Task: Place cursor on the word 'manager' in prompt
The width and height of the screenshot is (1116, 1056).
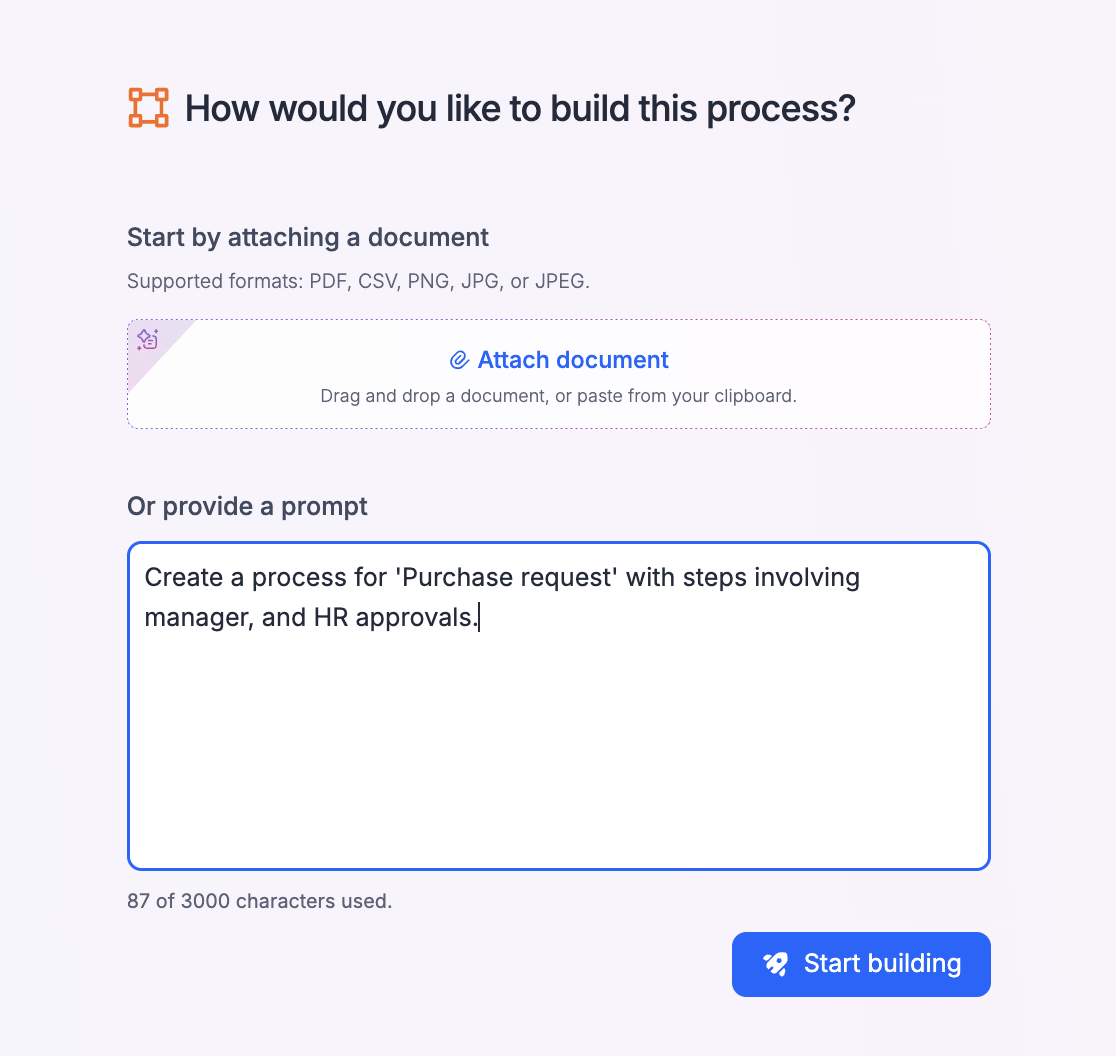Action: coord(196,618)
